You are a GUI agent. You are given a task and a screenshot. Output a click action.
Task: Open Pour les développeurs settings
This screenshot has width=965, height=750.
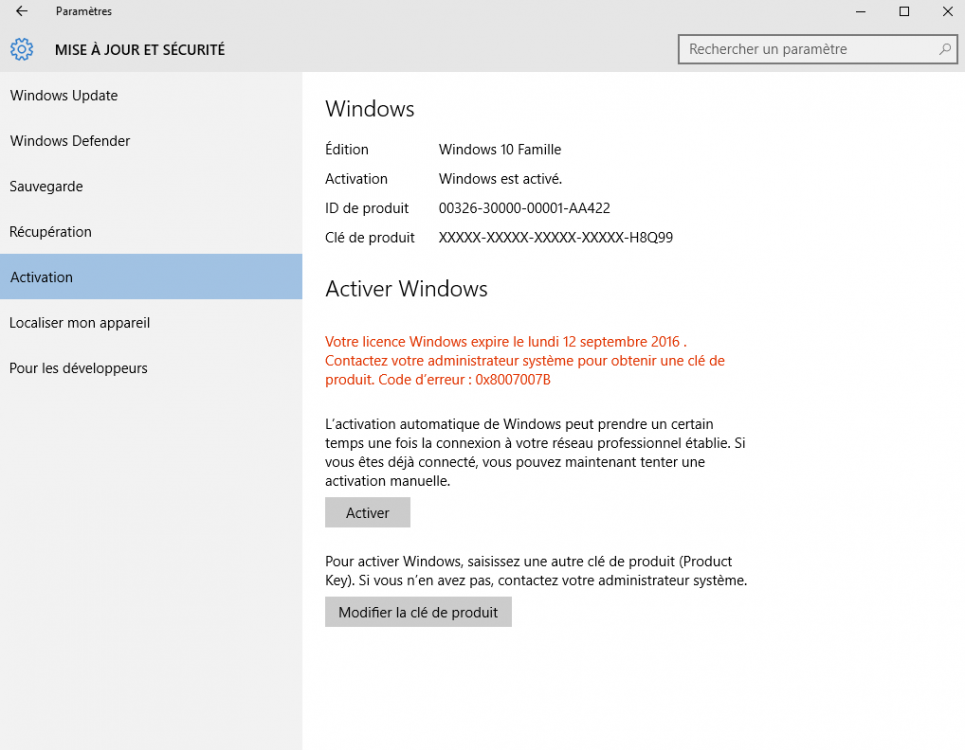coord(77,368)
